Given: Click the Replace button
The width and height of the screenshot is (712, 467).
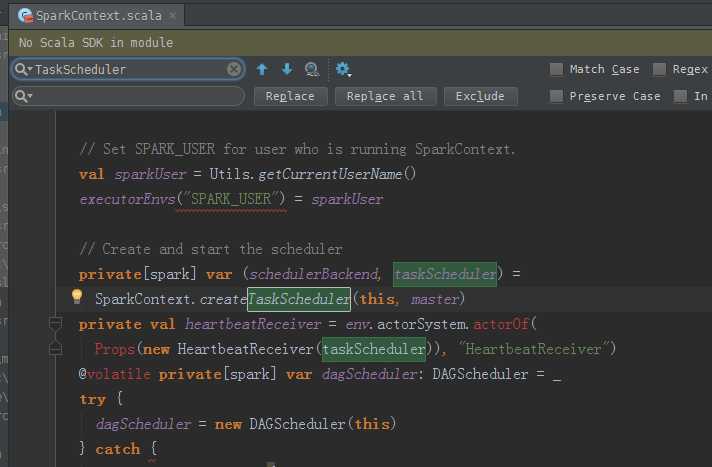Looking at the screenshot, I should 290,96.
